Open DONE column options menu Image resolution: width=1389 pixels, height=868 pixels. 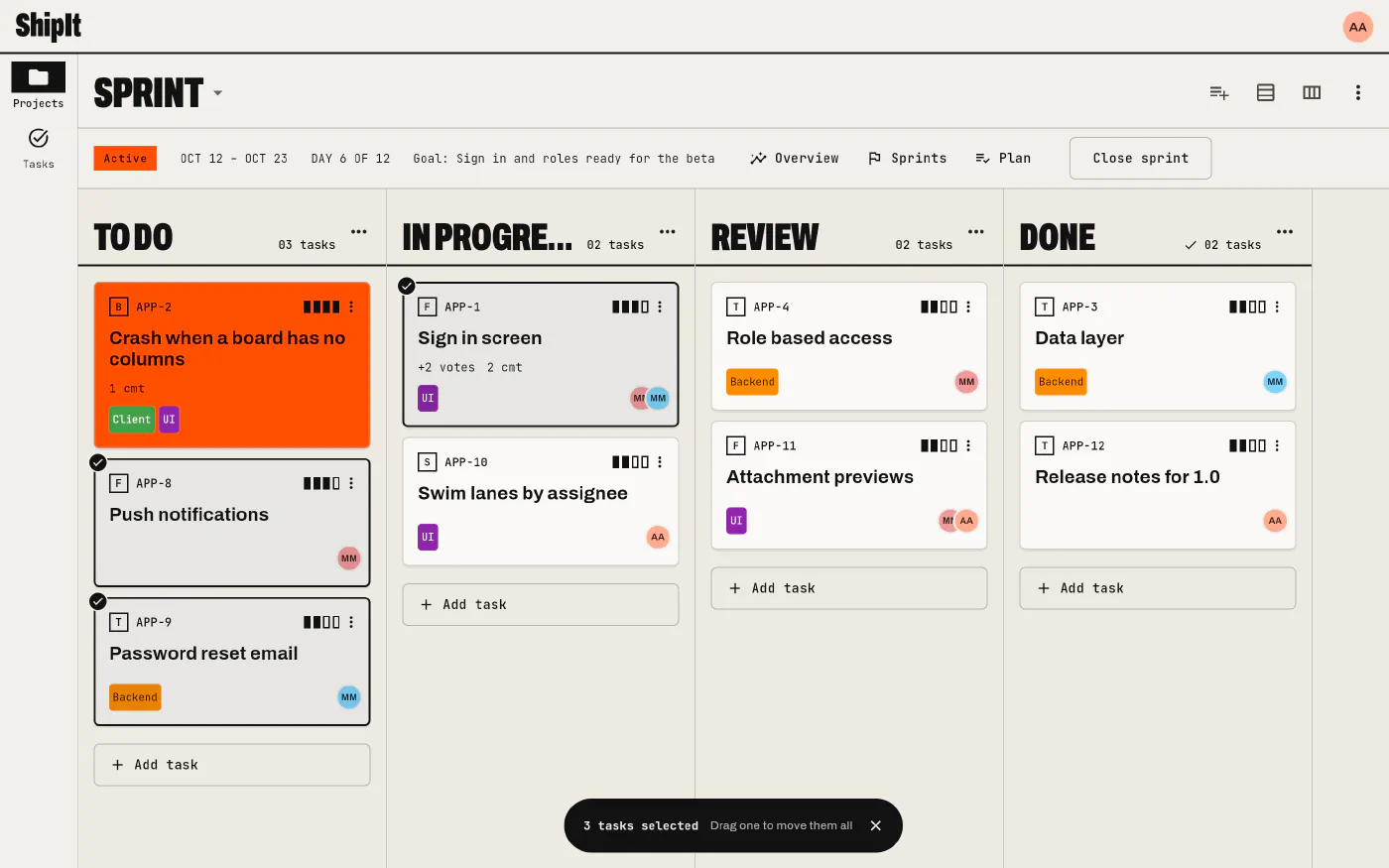click(x=1285, y=232)
